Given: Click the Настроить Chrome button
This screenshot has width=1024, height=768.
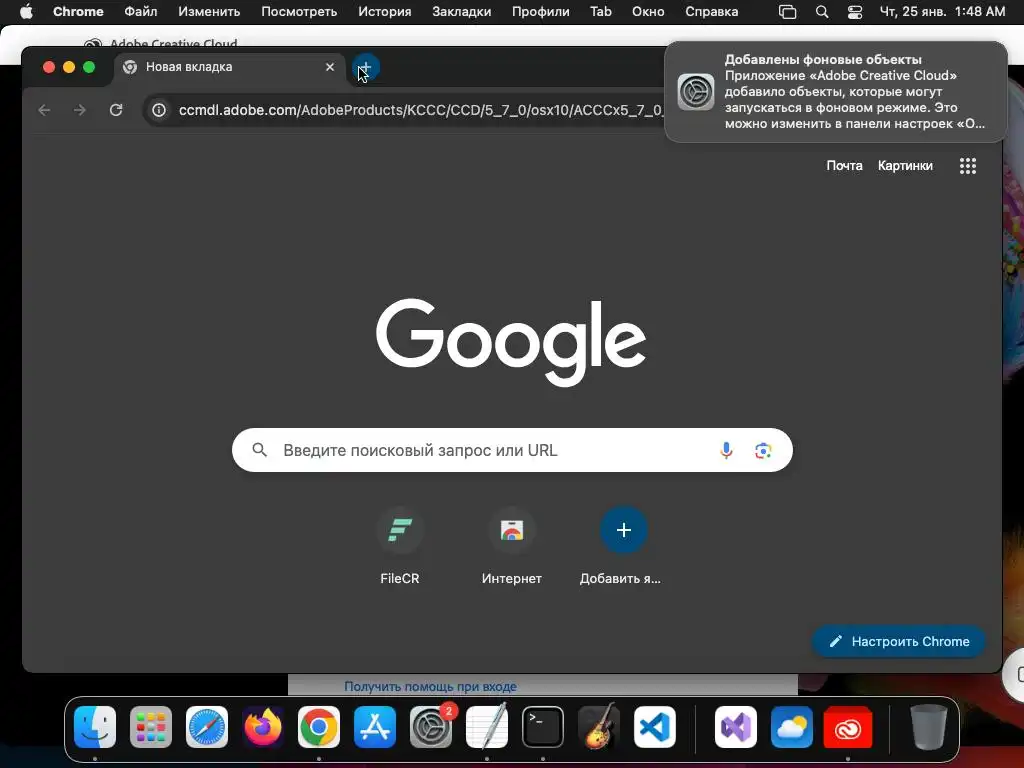Looking at the screenshot, I should pos(898,641).
